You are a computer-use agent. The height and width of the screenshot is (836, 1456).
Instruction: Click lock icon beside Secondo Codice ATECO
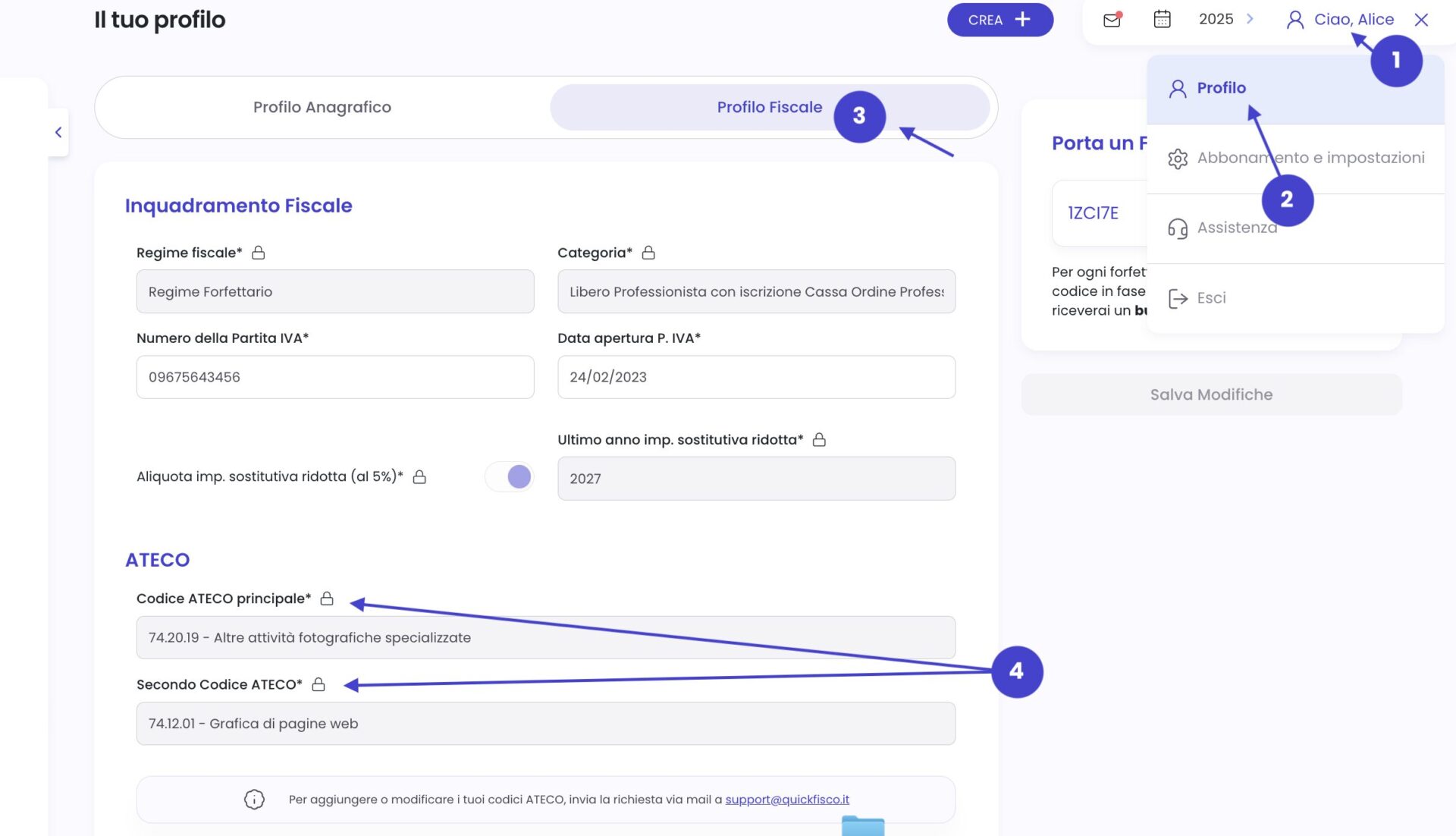pos(318,684)
